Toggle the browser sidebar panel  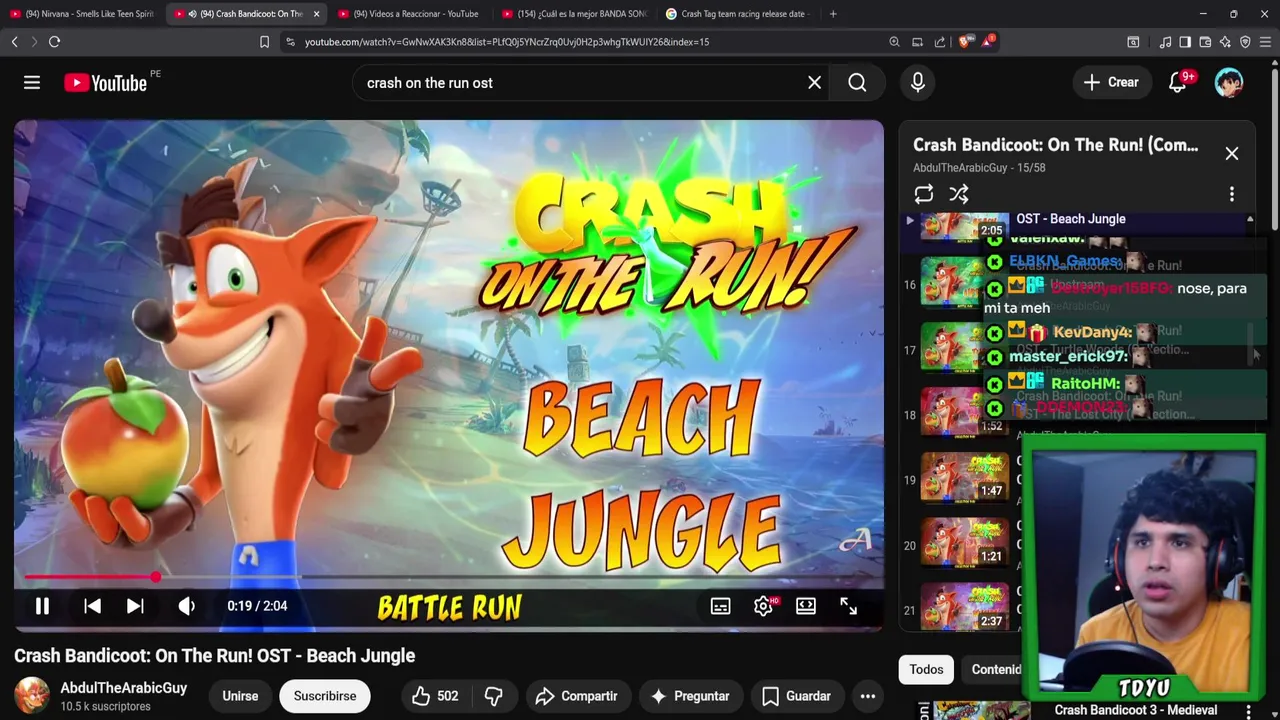(x=1185, y=42)
